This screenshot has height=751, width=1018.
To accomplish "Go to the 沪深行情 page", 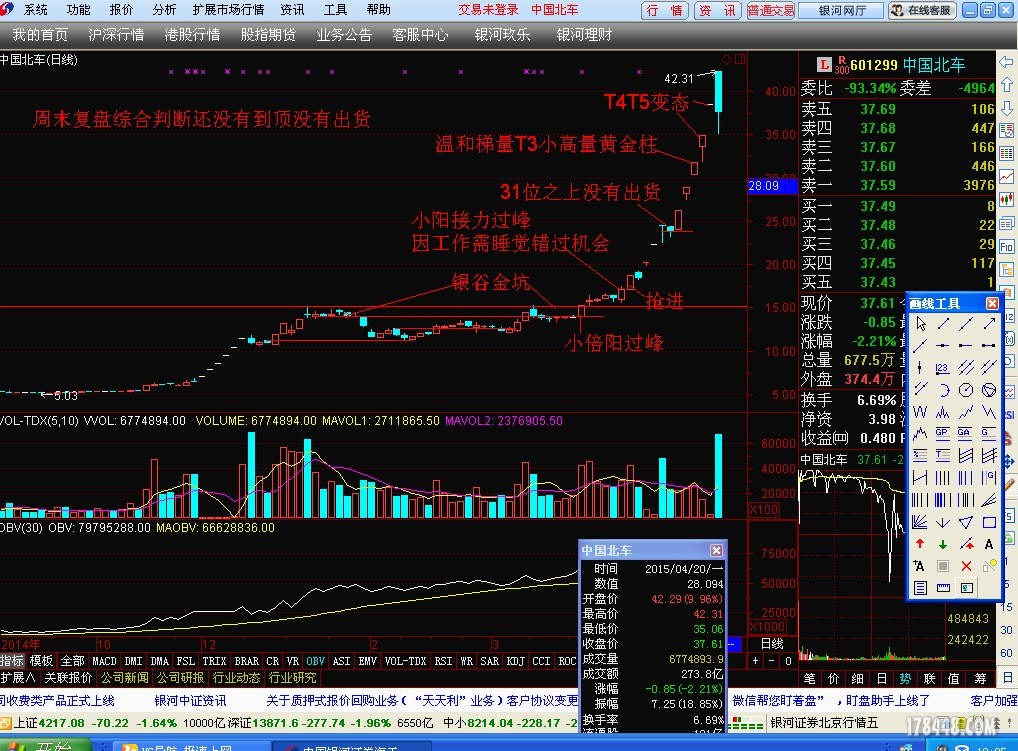I will 116,34.
